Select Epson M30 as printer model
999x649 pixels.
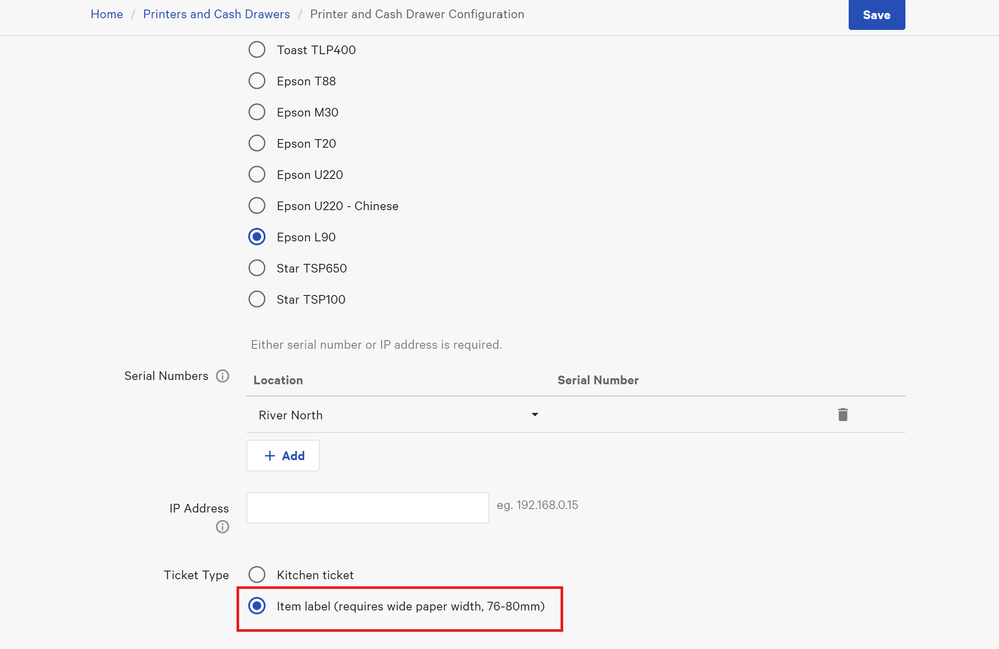coord(257,112)
